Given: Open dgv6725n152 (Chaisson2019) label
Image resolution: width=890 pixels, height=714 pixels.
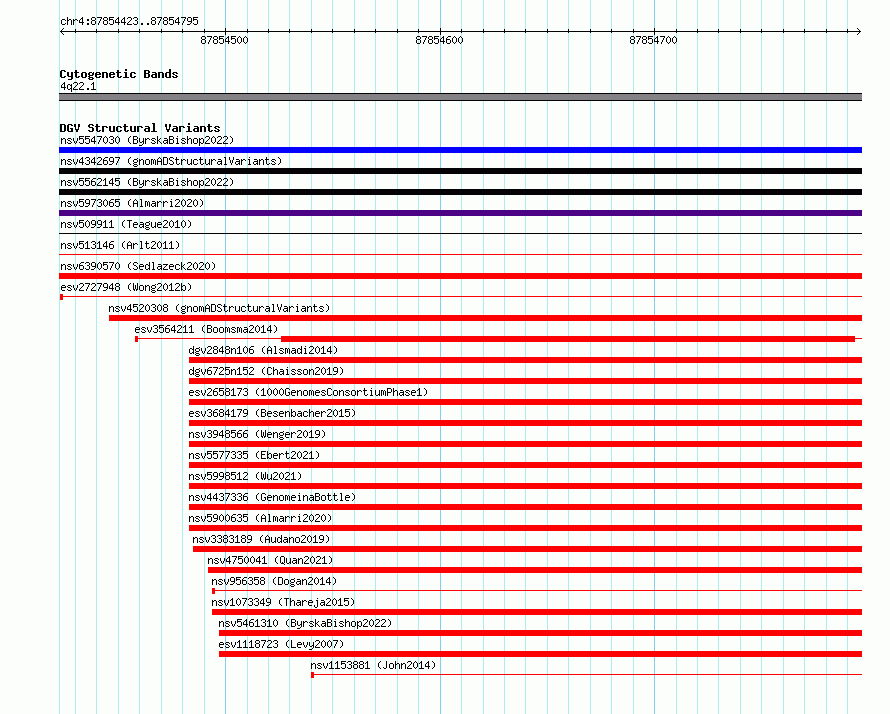Looking at the screenshot, I should tap(266, 371).
